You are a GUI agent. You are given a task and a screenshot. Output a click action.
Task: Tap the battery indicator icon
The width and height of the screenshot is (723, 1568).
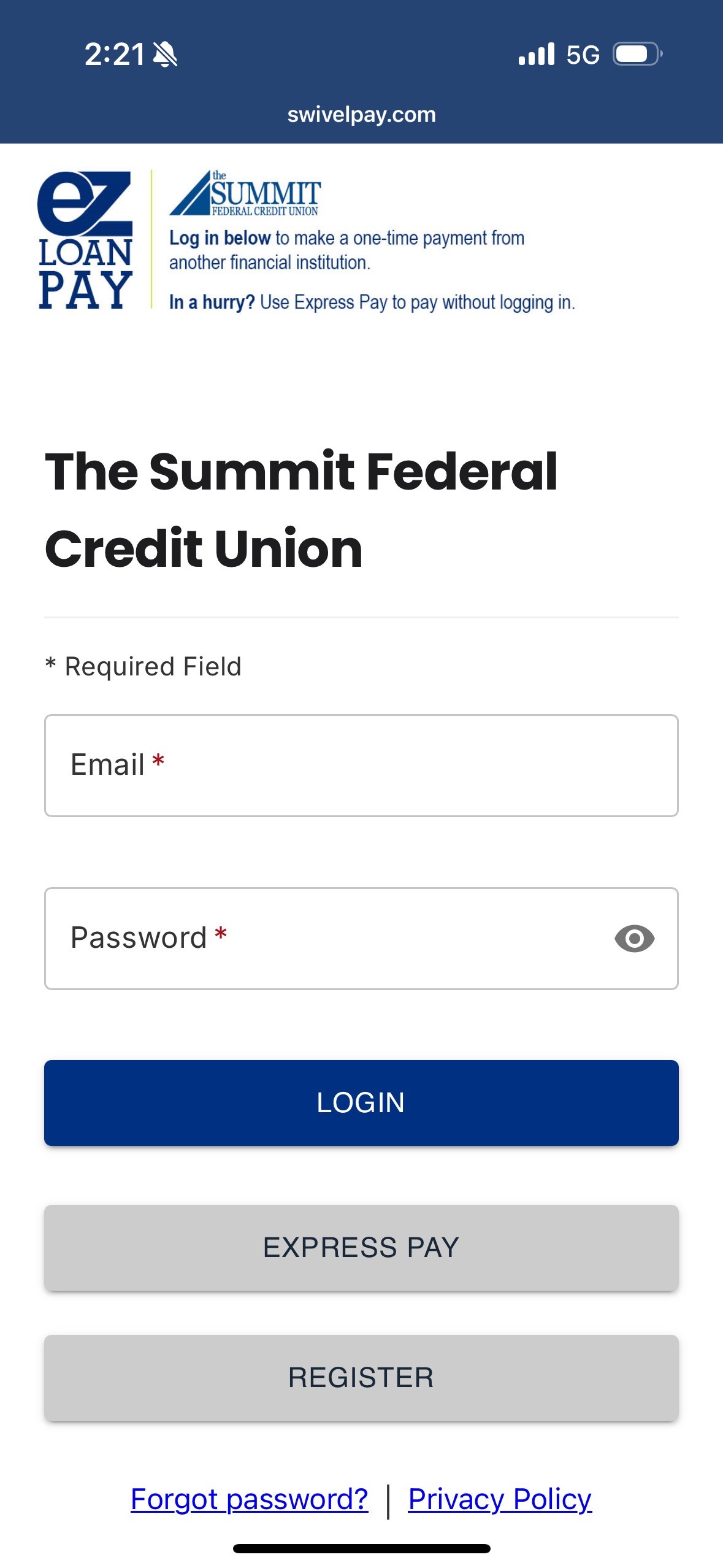coord(637,55)
